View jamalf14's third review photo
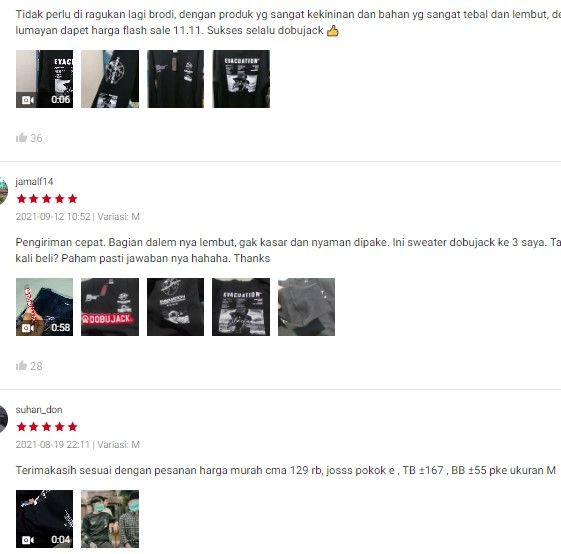The width and height of the screenshot is (561, 554). click(175, 307)
